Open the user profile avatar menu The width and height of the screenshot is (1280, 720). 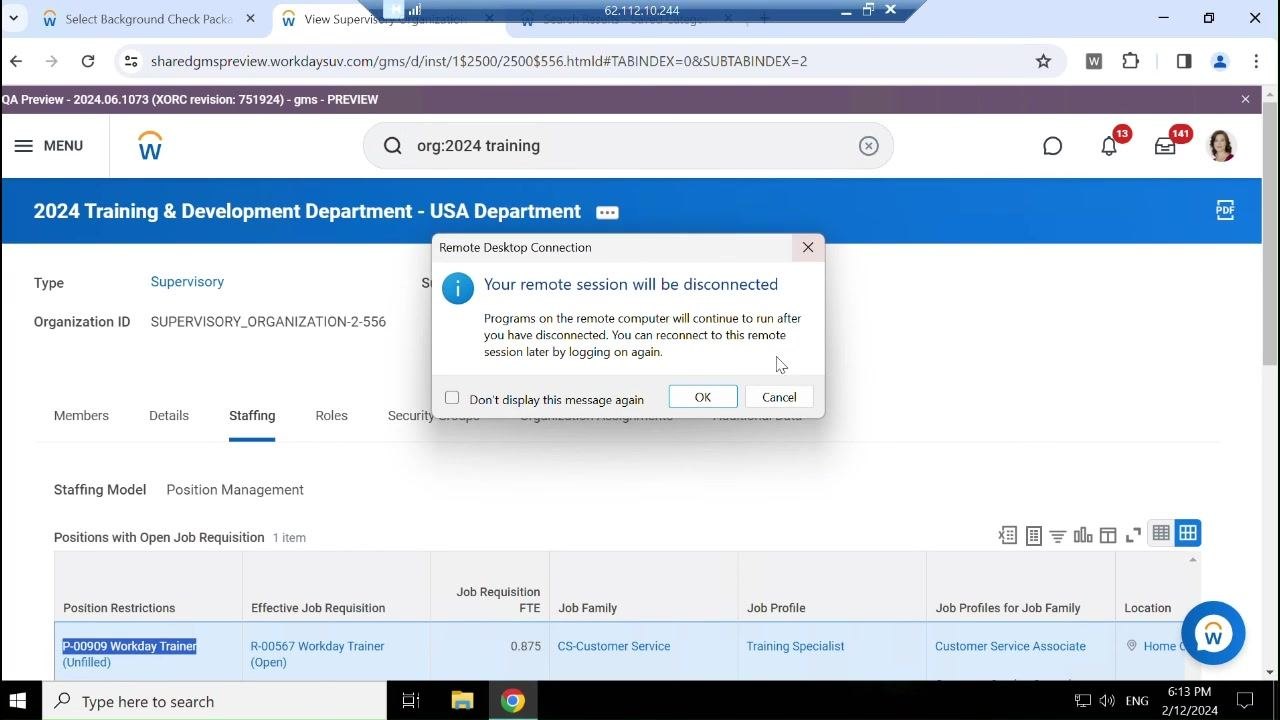[1221, 146]
